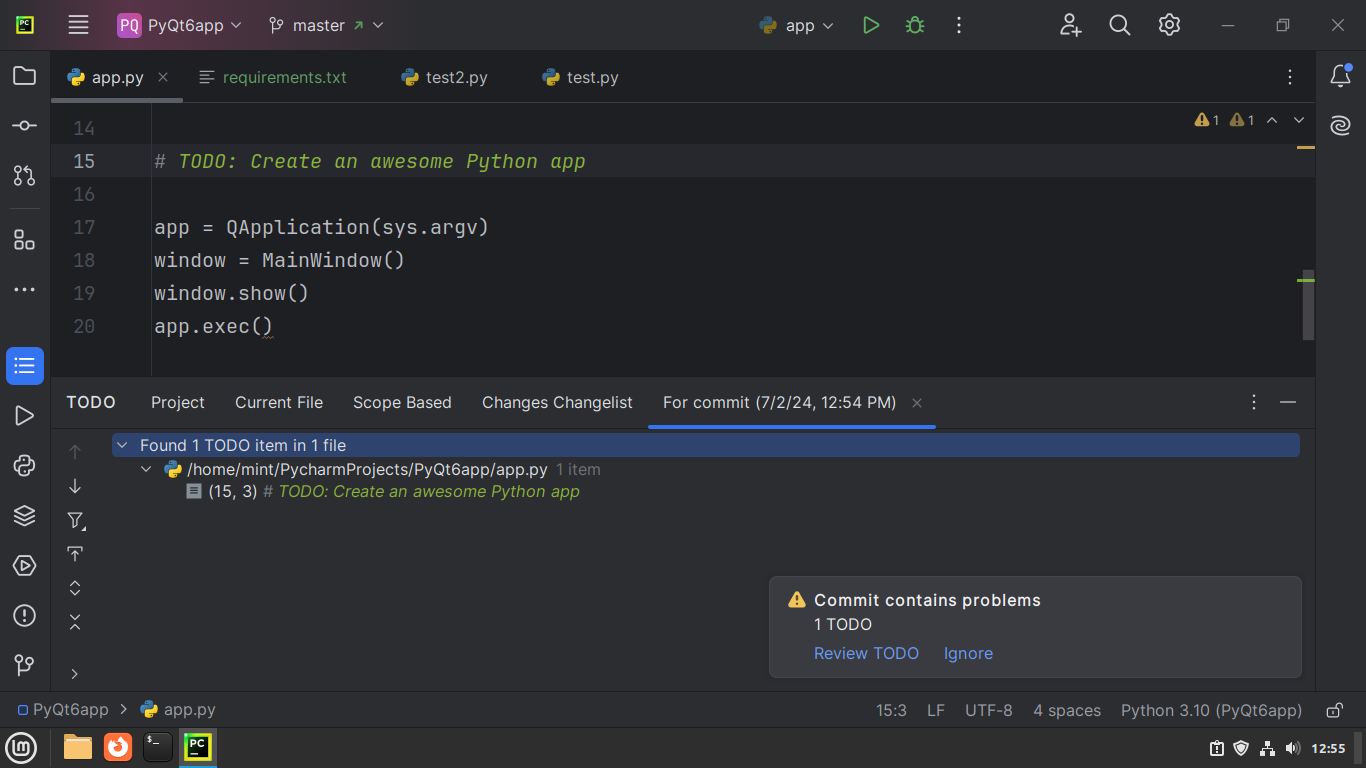The height and width of the screenshot is (768, 1366).
Task: Select the TODO tool window icon
Action: coord(25,366)
